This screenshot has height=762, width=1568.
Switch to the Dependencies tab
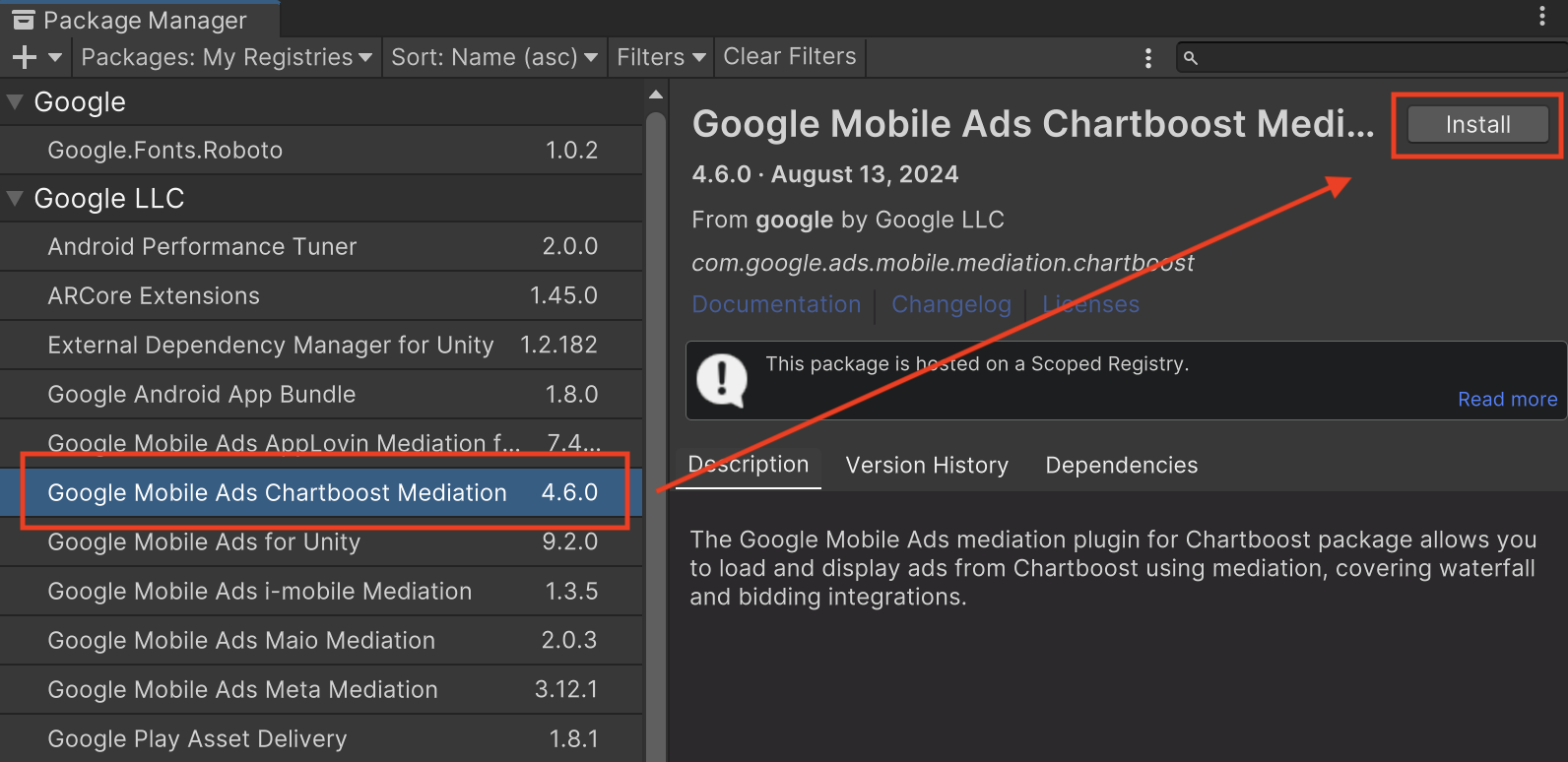pyautogui.click(x=1121, y=465)
